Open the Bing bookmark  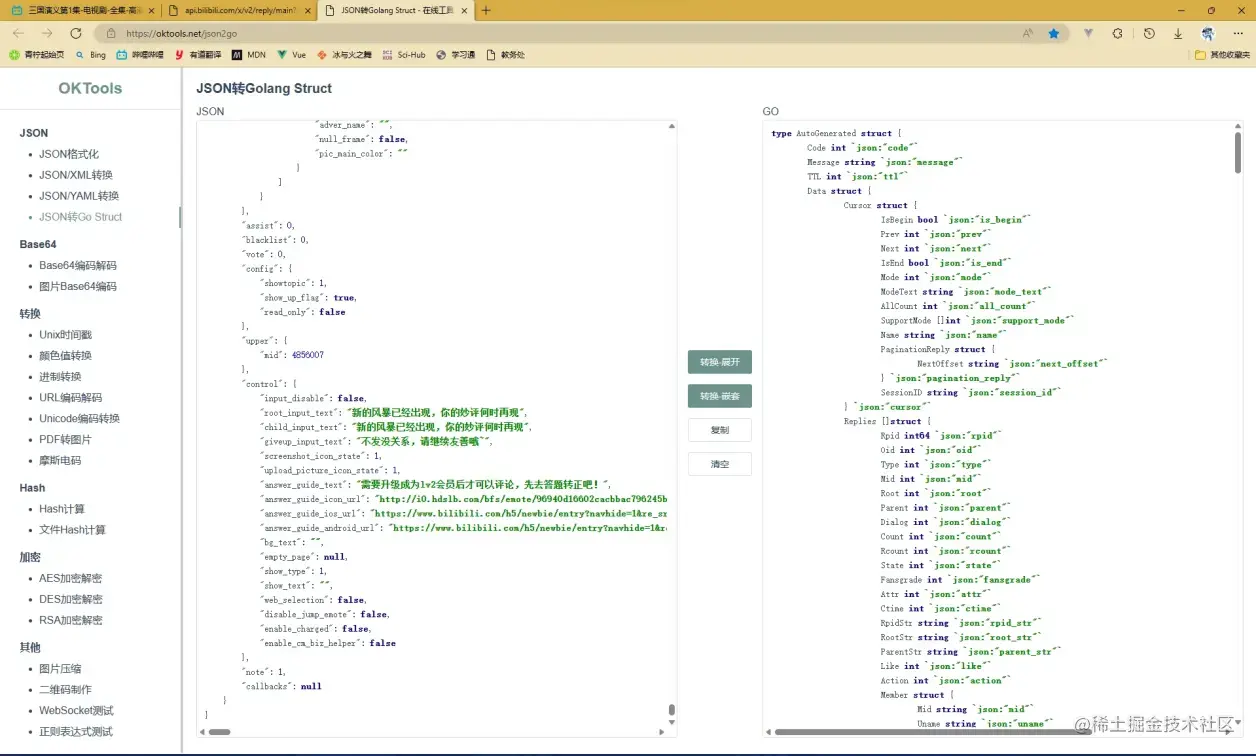tap(90, 55)
